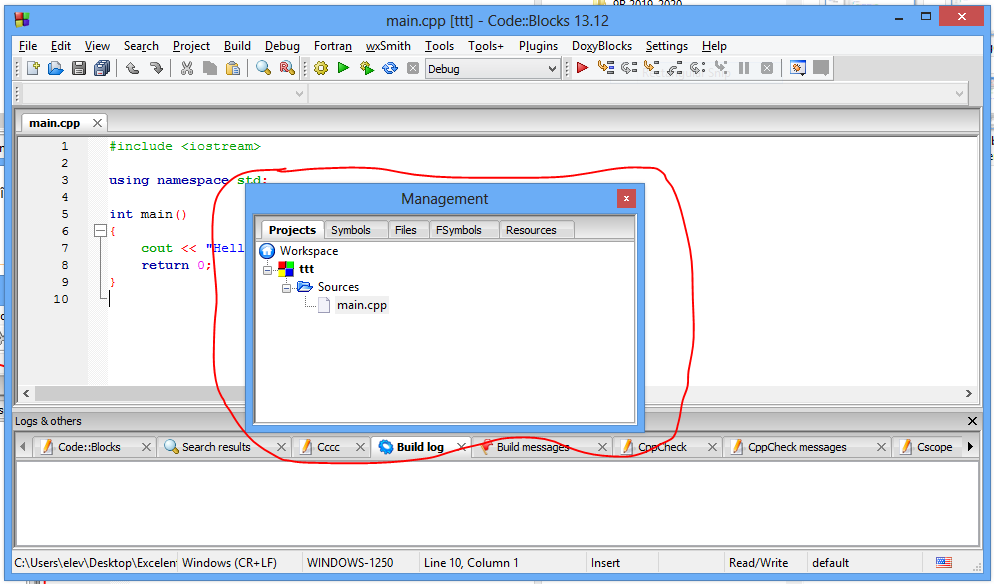Click the Build and run icon
The image size is (994, 584).
[366, 68]
